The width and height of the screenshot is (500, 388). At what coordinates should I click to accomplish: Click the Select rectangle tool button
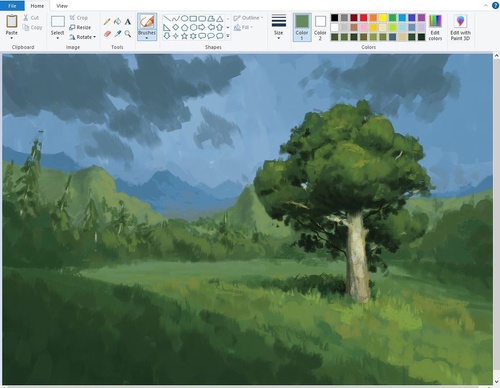click(58, 22)
